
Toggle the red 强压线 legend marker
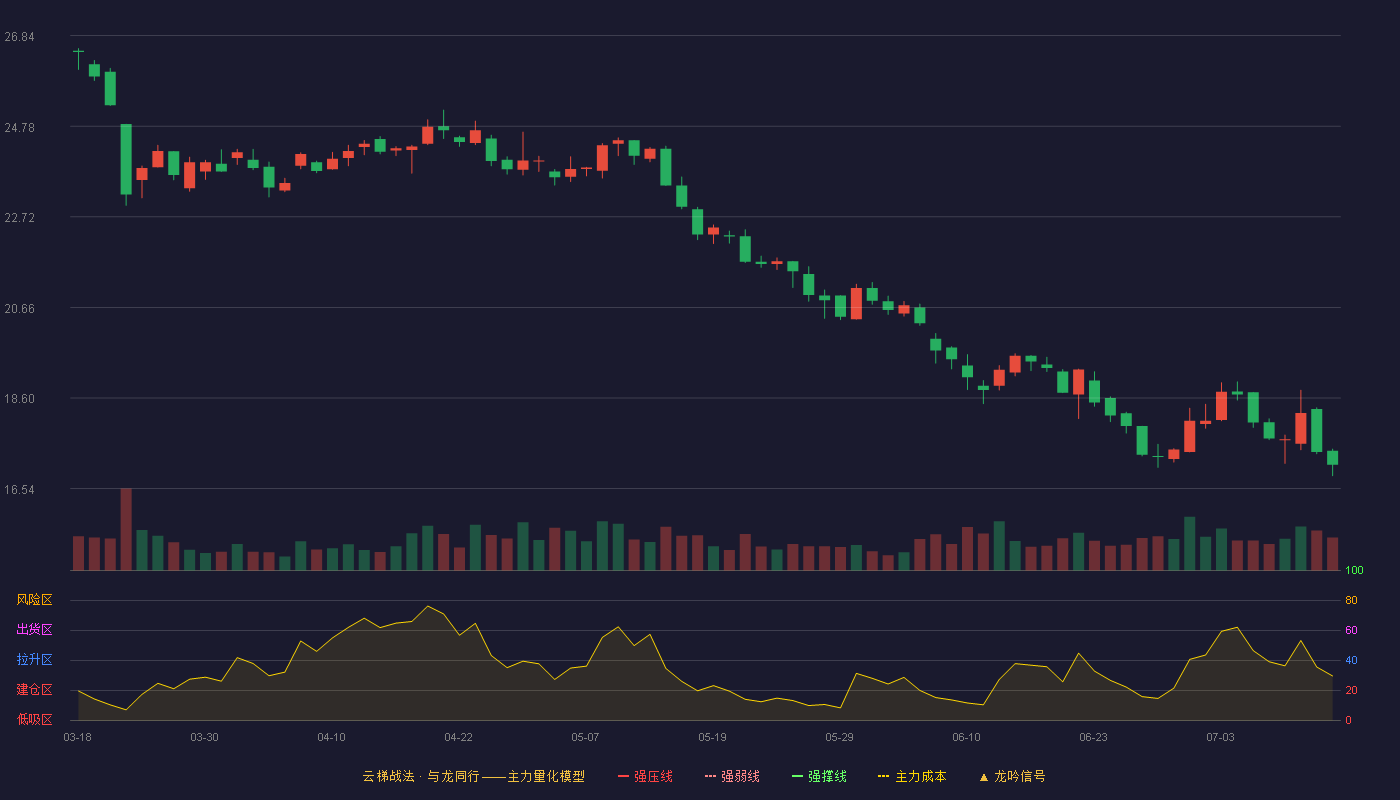click(623, 776)
